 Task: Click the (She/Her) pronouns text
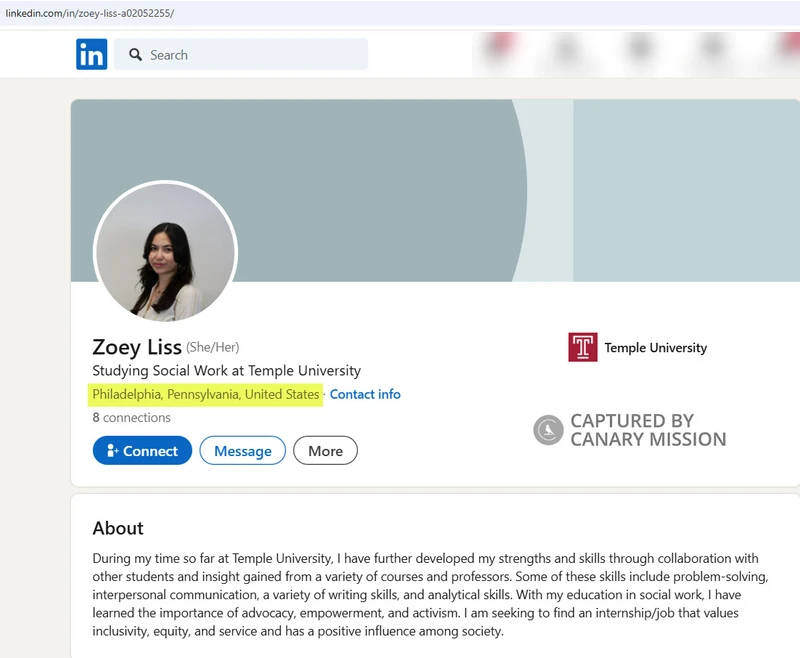(x=213, y=347)
